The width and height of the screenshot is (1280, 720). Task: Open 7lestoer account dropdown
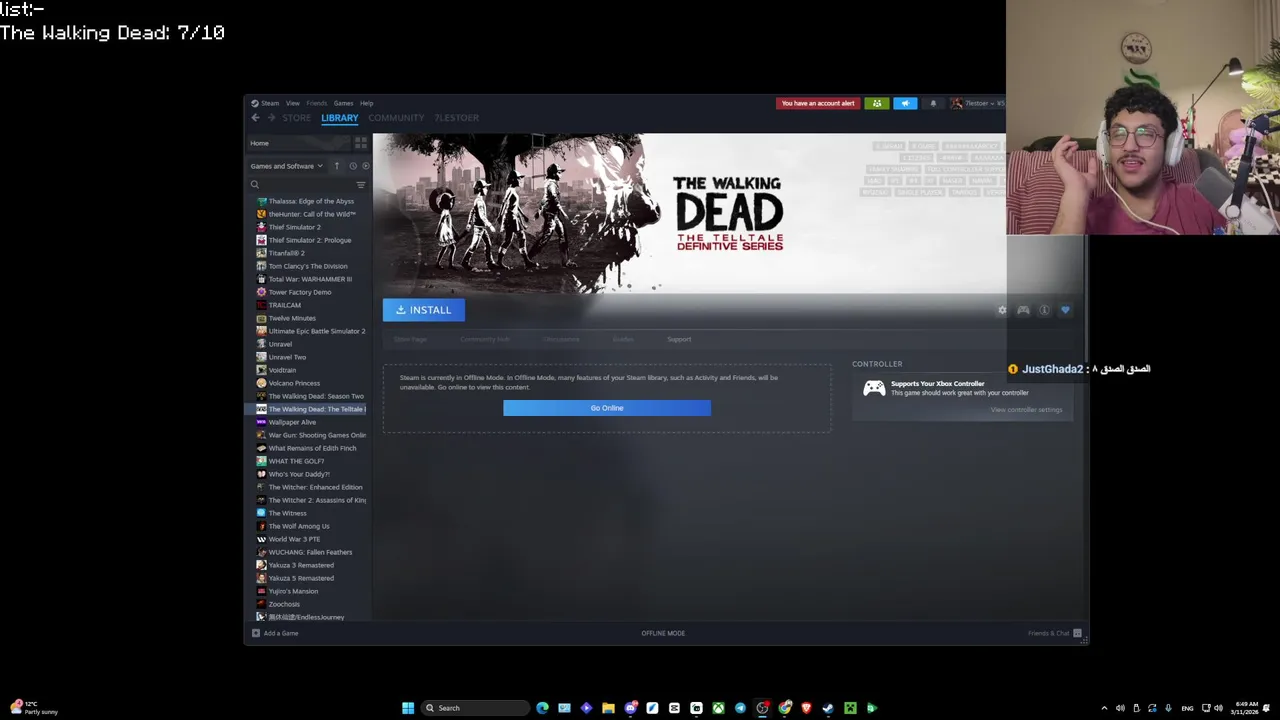point(977,103)
